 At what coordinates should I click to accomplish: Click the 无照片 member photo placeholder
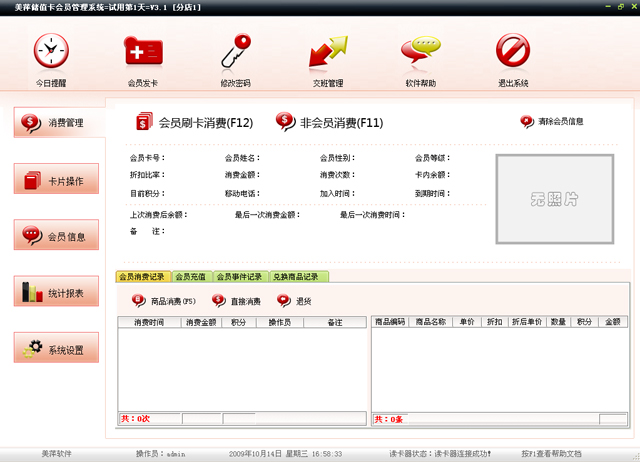pyautogui.click(x=554, y=199)
